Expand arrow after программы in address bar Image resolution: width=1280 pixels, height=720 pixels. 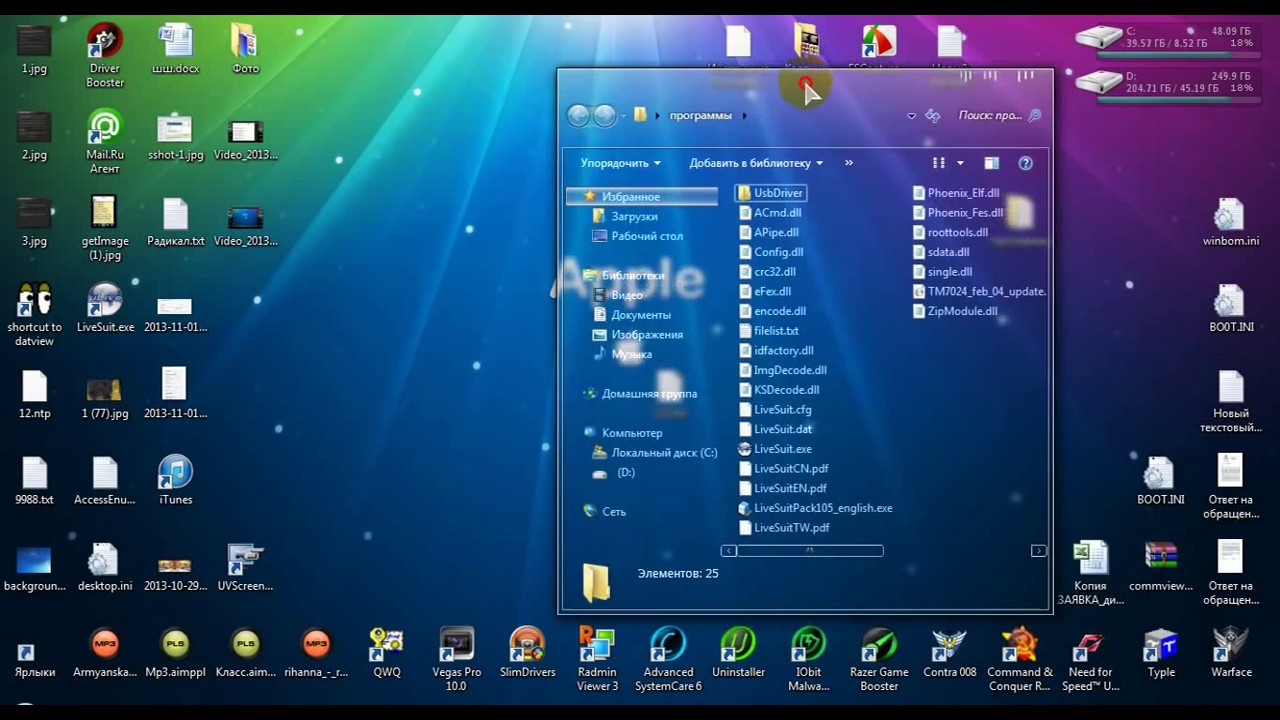744,116
